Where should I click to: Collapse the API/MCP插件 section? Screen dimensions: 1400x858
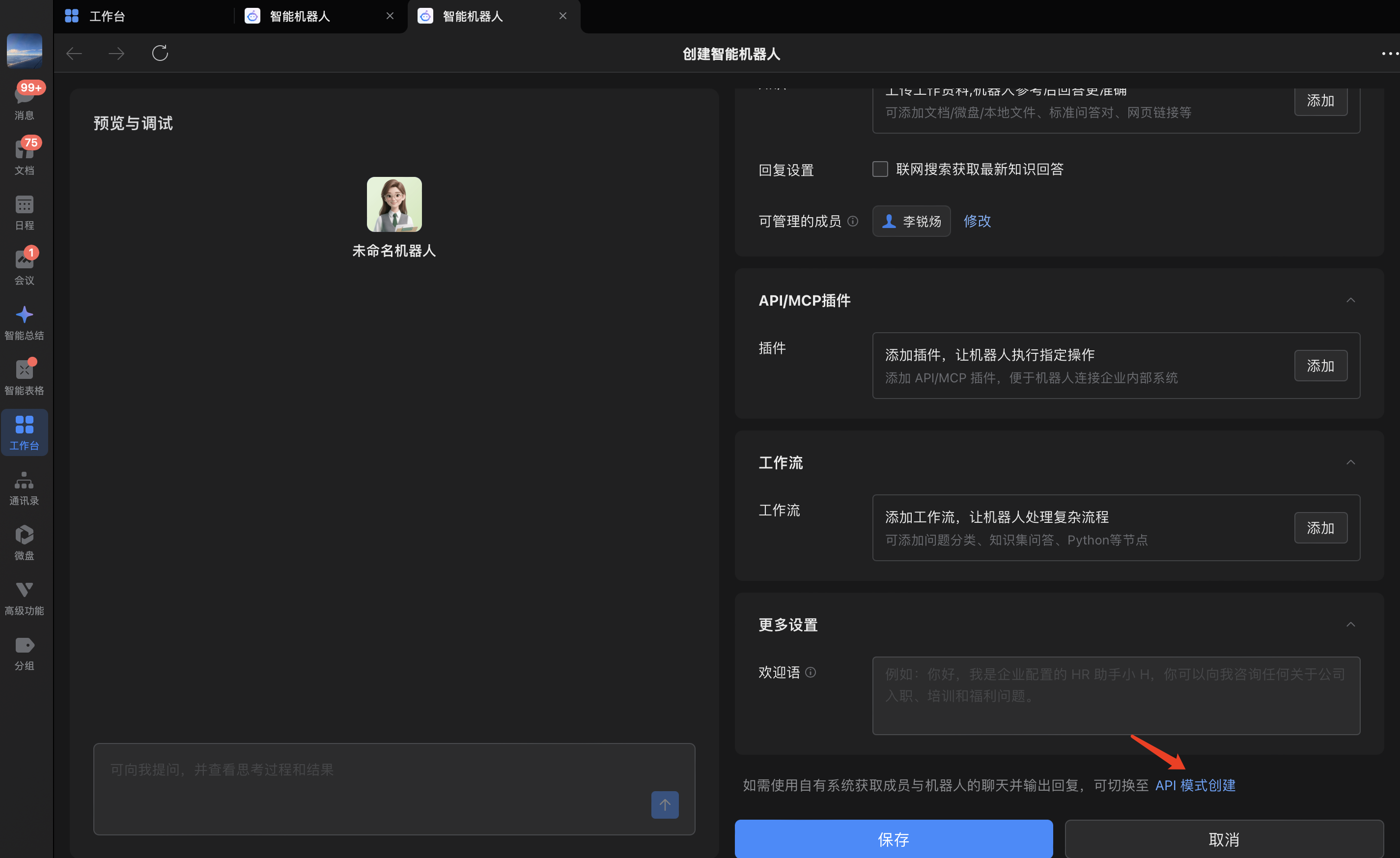[1350, 300]
